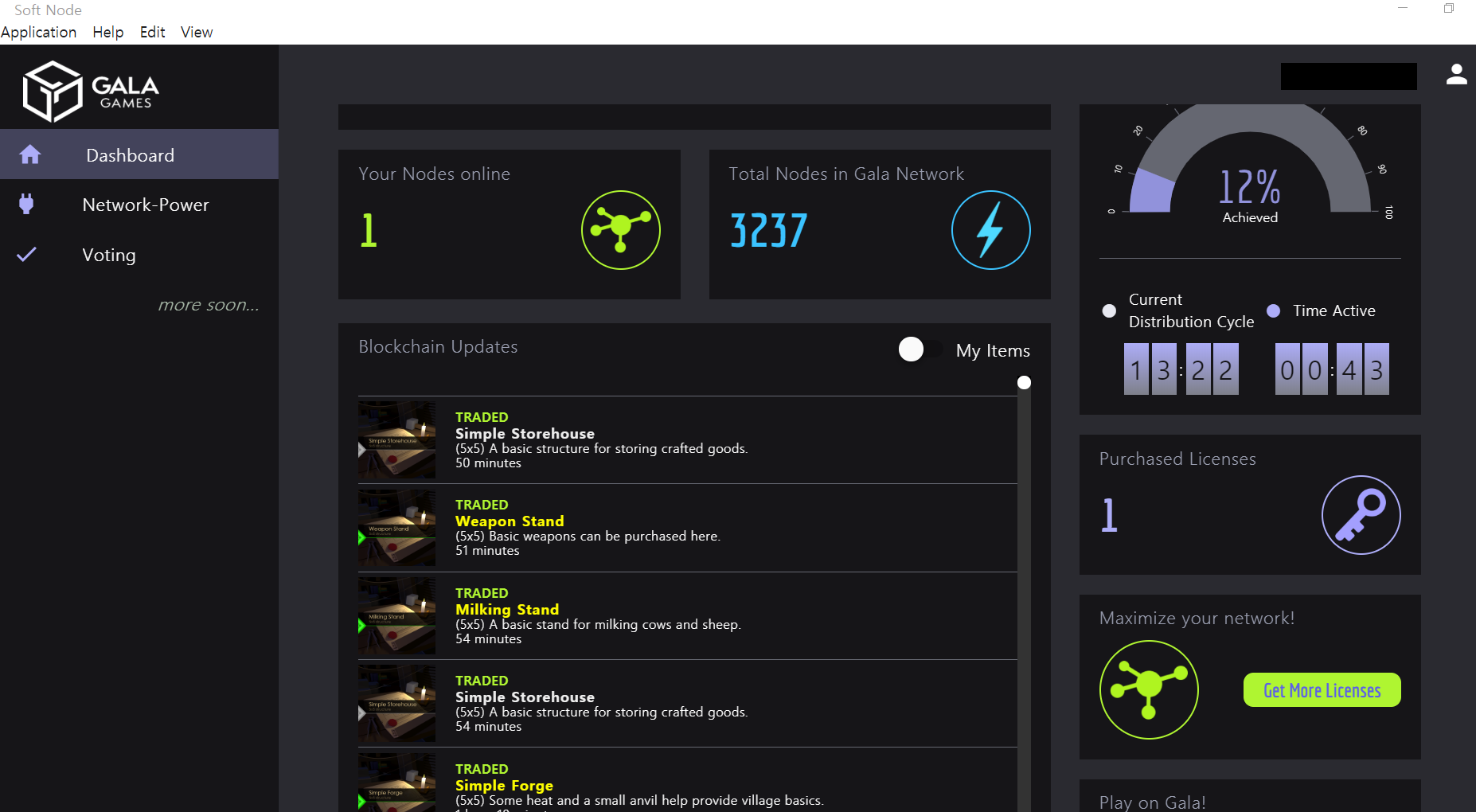Open the Application menu
Viewport: 1476px width, 812px height.
[39, 32]
